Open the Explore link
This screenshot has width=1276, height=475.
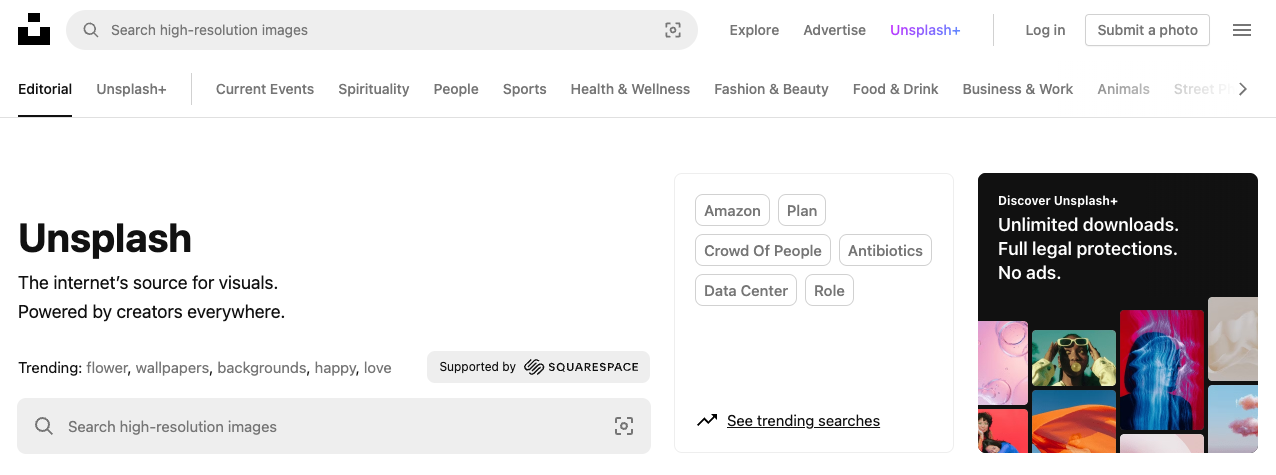tap(754, 30)
